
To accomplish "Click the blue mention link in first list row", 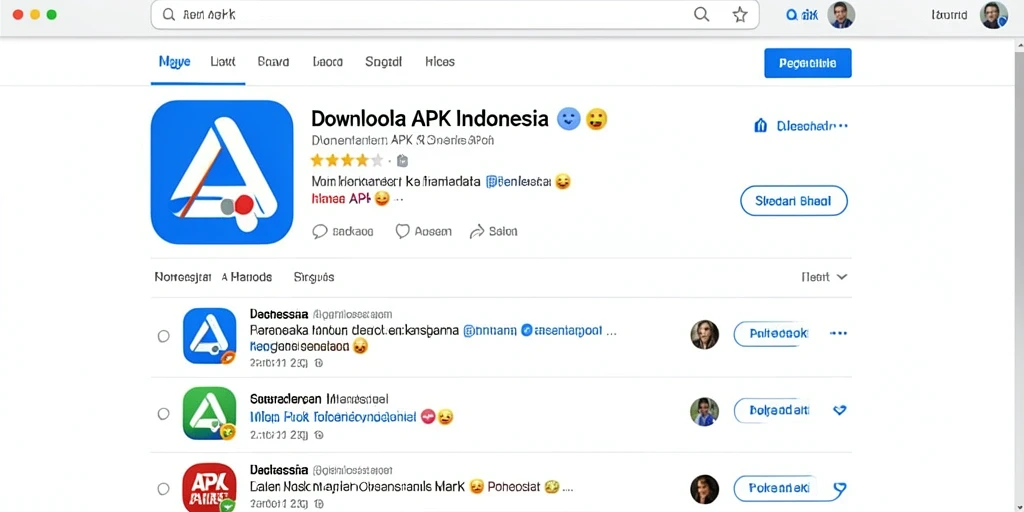I will pos(490,331).
